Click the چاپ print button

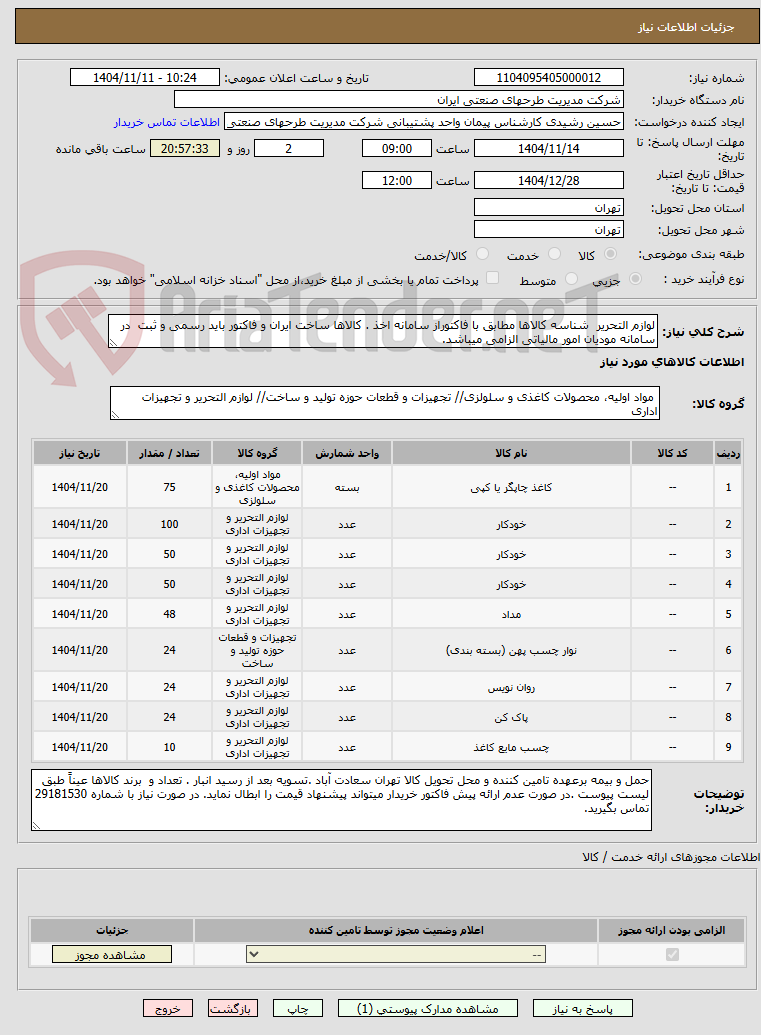298,1009
